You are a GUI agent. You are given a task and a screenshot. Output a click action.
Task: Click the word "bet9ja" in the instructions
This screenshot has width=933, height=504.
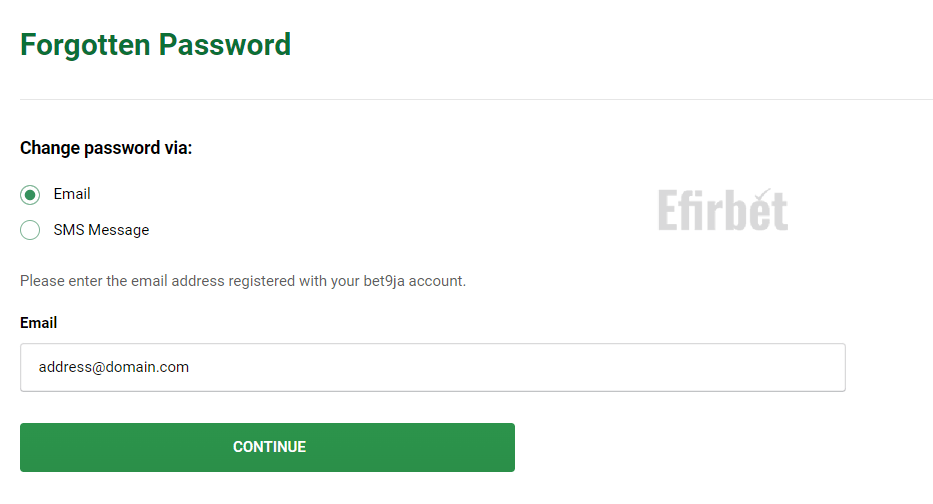click(x=384, y=281)
